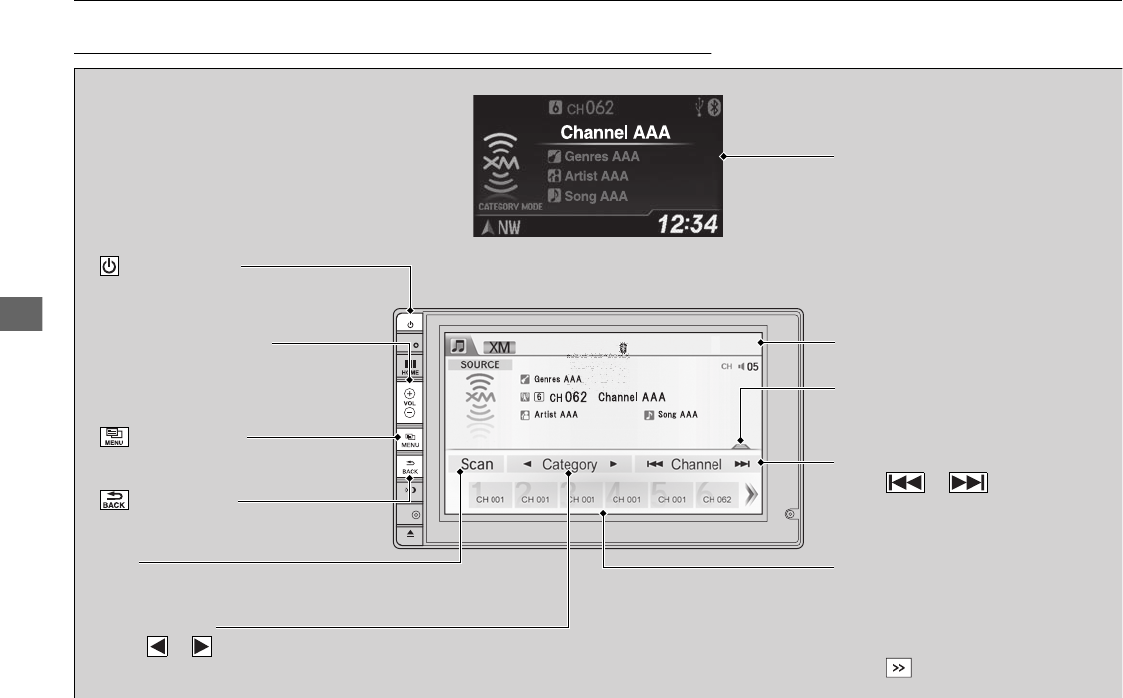Tap the Category label
The height and width of the screenshot is (698, 1123).
[569, 465]
